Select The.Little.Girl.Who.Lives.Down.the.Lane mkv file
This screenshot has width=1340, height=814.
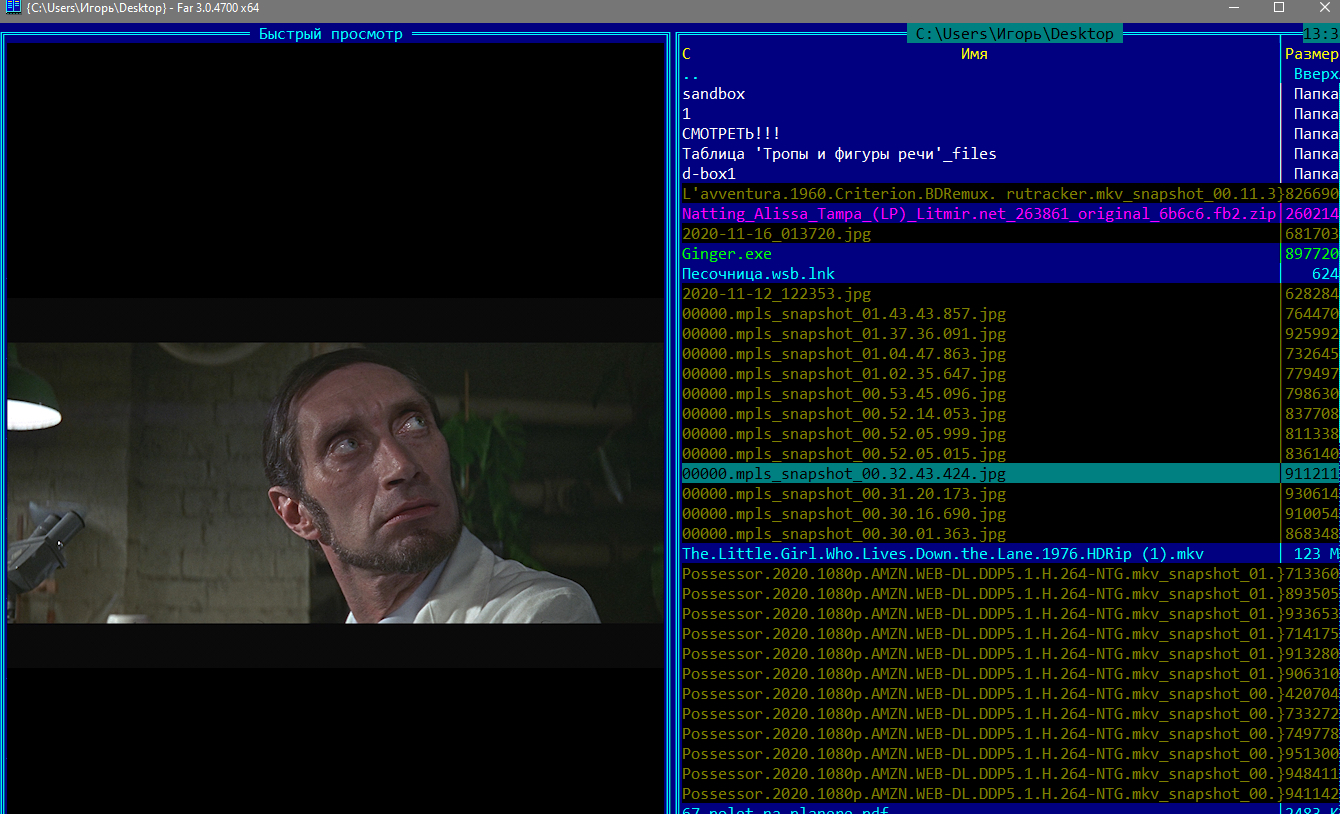(942, 554)
